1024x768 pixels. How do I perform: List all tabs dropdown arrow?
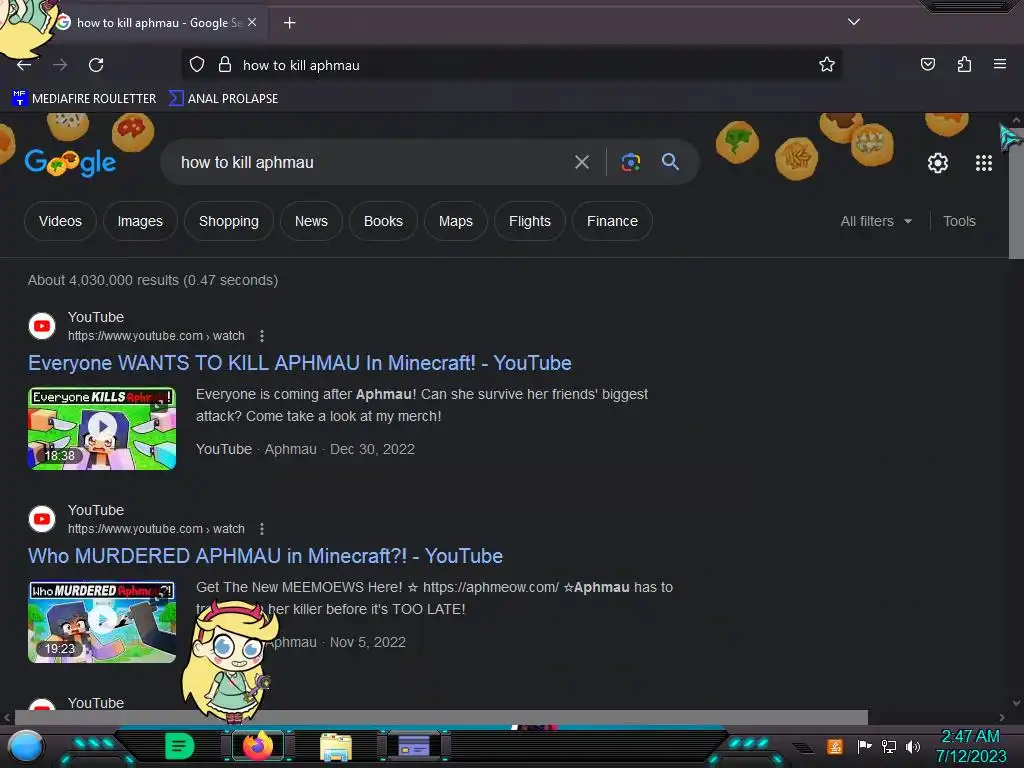click(854, 22)
